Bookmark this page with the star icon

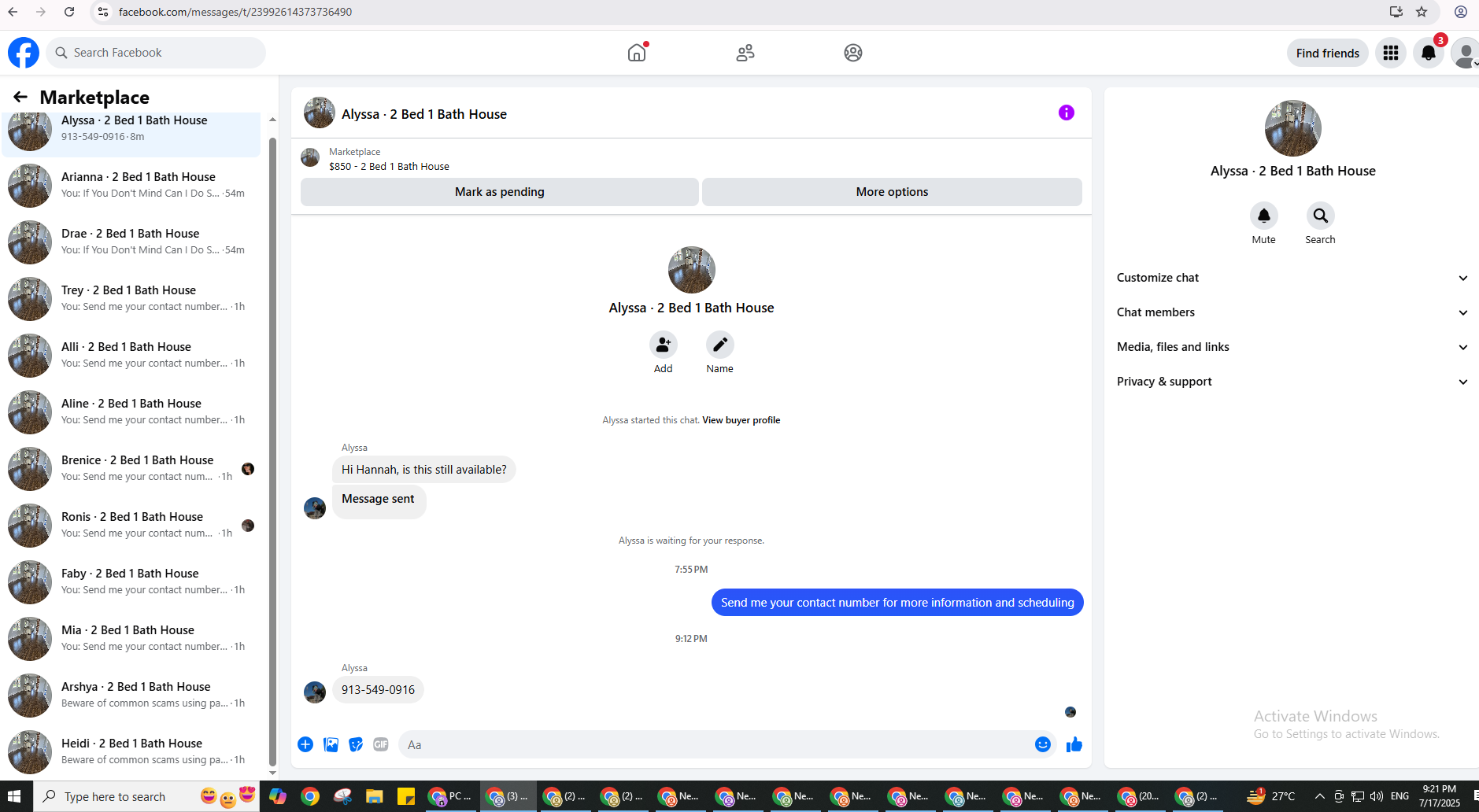tap(1422, 12)
